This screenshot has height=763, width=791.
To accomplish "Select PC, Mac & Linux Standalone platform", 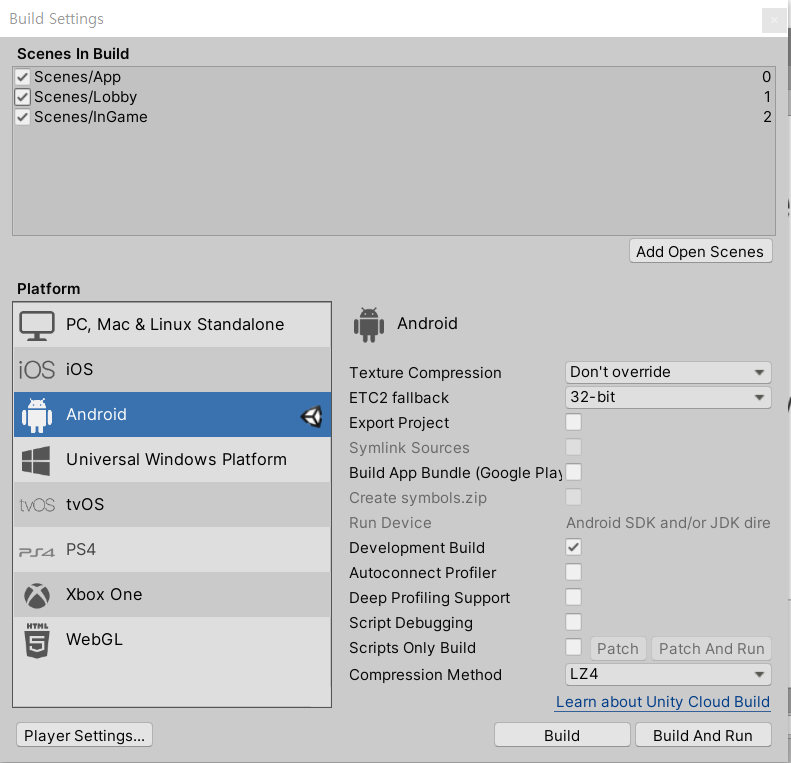I will click(172, 325).
